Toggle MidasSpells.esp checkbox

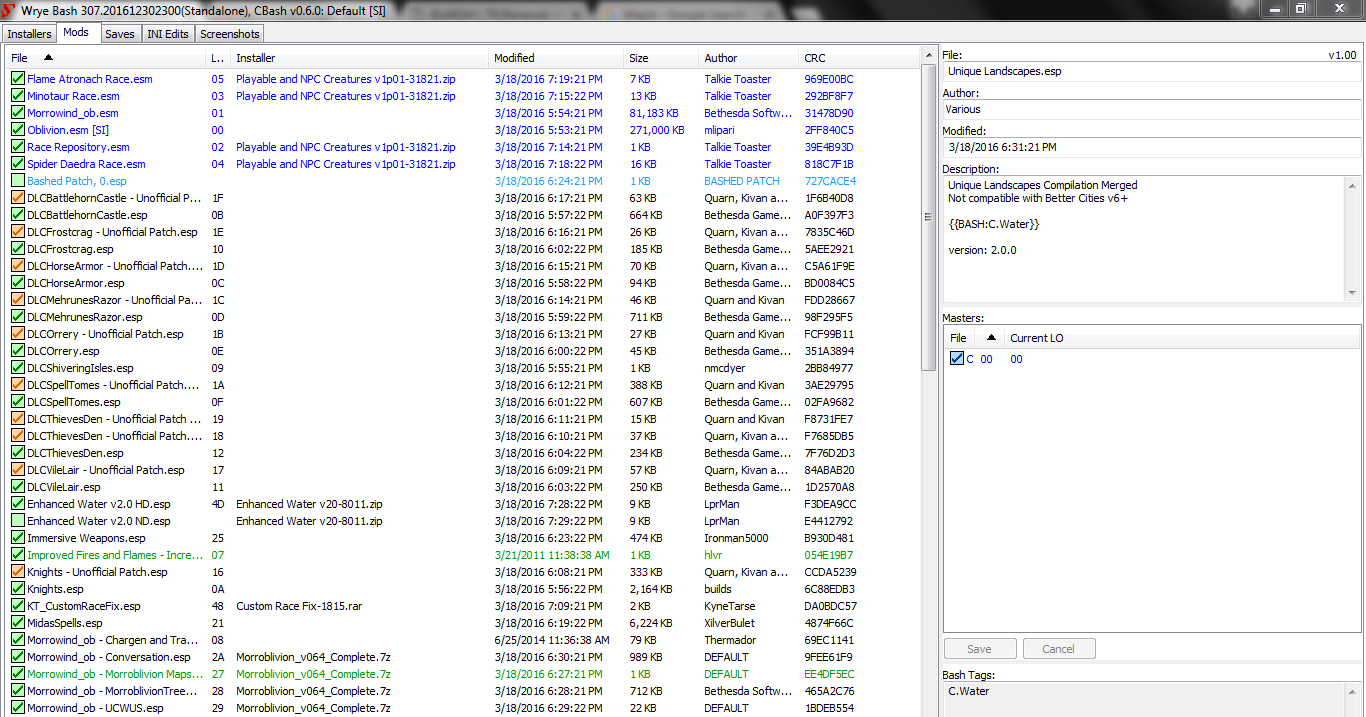(x=18, y=623)
